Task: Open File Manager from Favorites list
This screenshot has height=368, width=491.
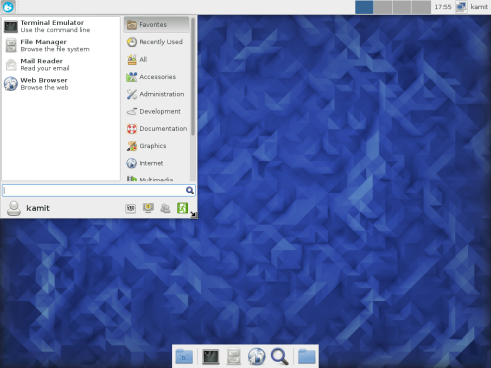Action: pyautogui.click(x=61, y=46)
